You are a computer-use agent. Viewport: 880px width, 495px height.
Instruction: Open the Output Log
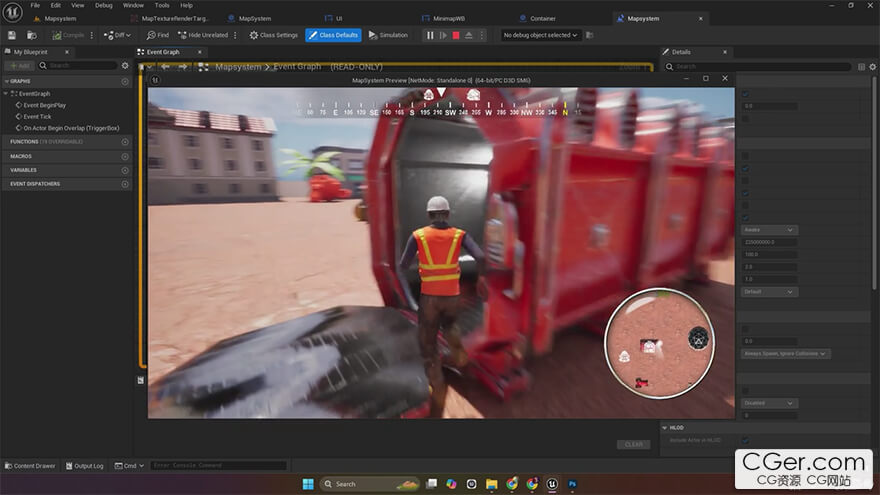[85, 466]
